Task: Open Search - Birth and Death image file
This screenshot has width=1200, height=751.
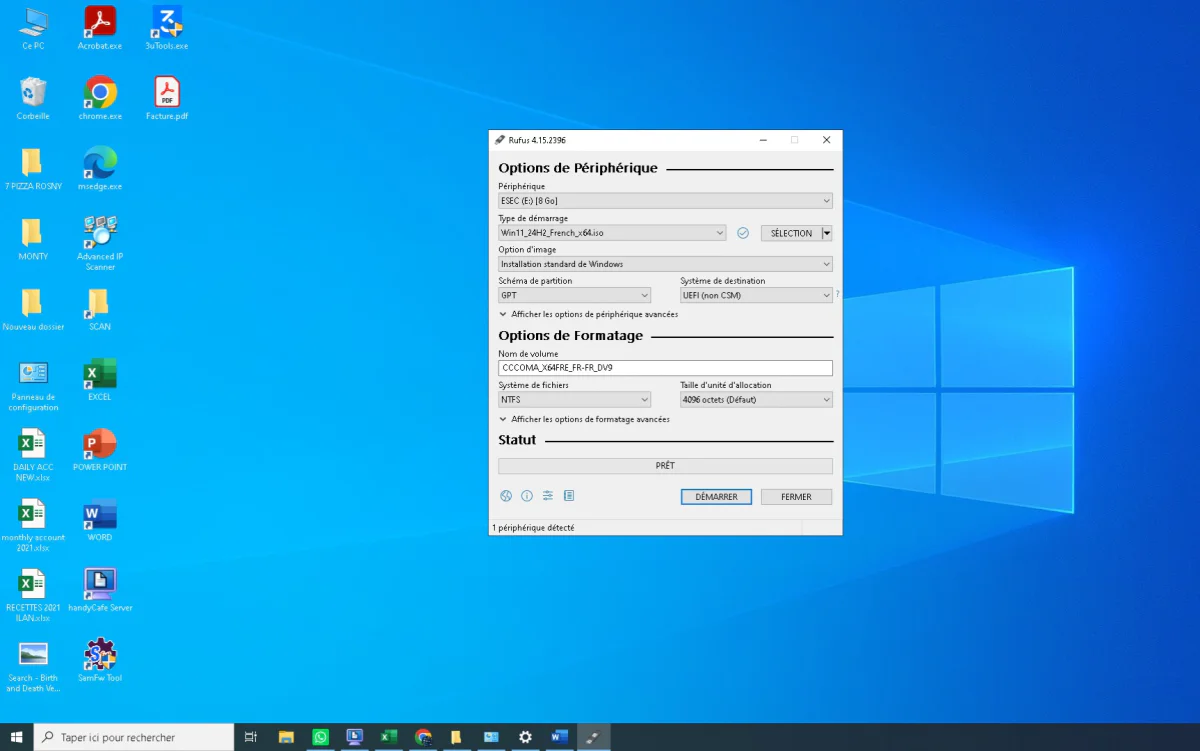Action: pyautogui.click(x=33, y=666)
